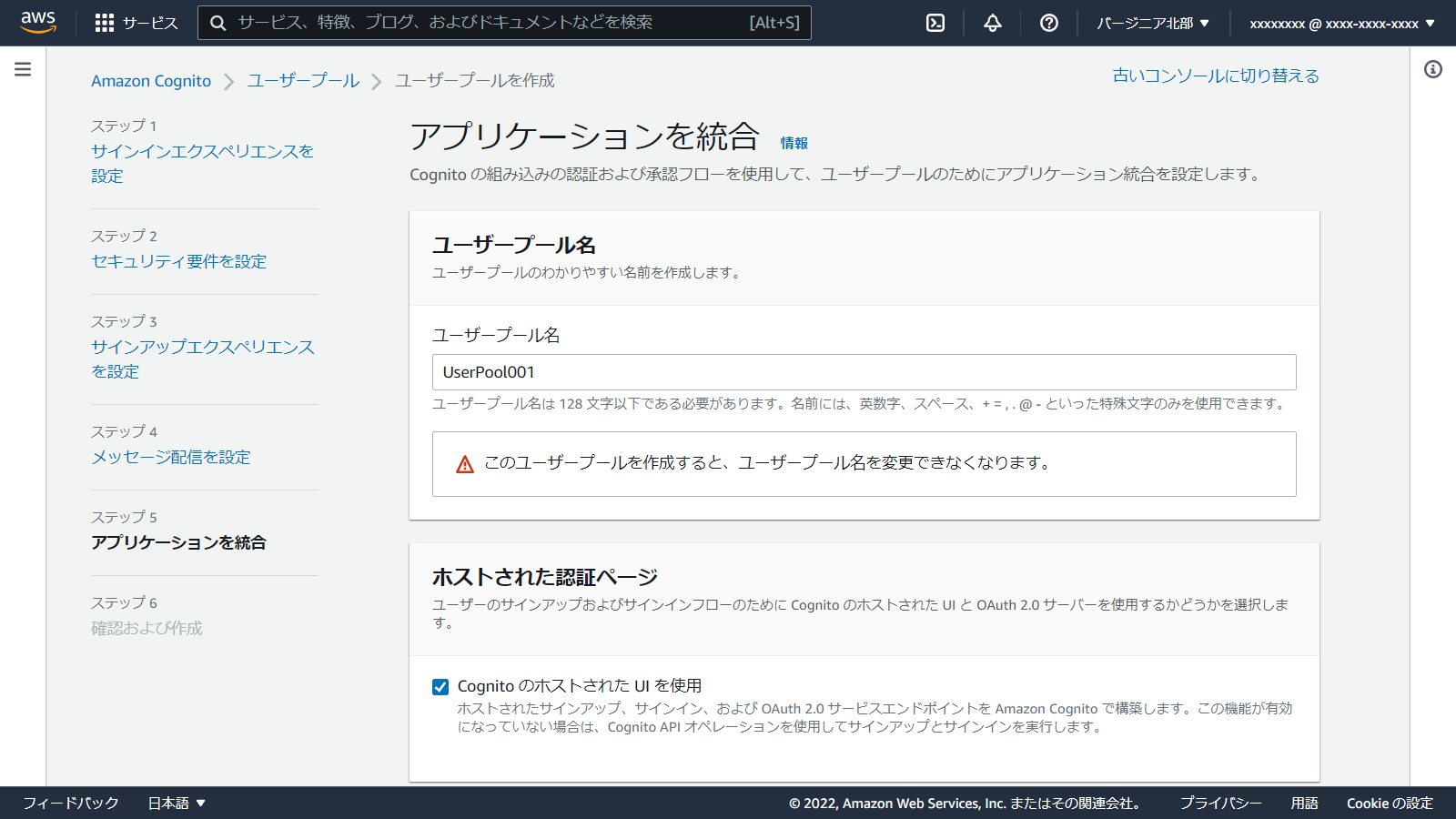Open Cookie の設定 in the footer

[x=1390, y=803]
